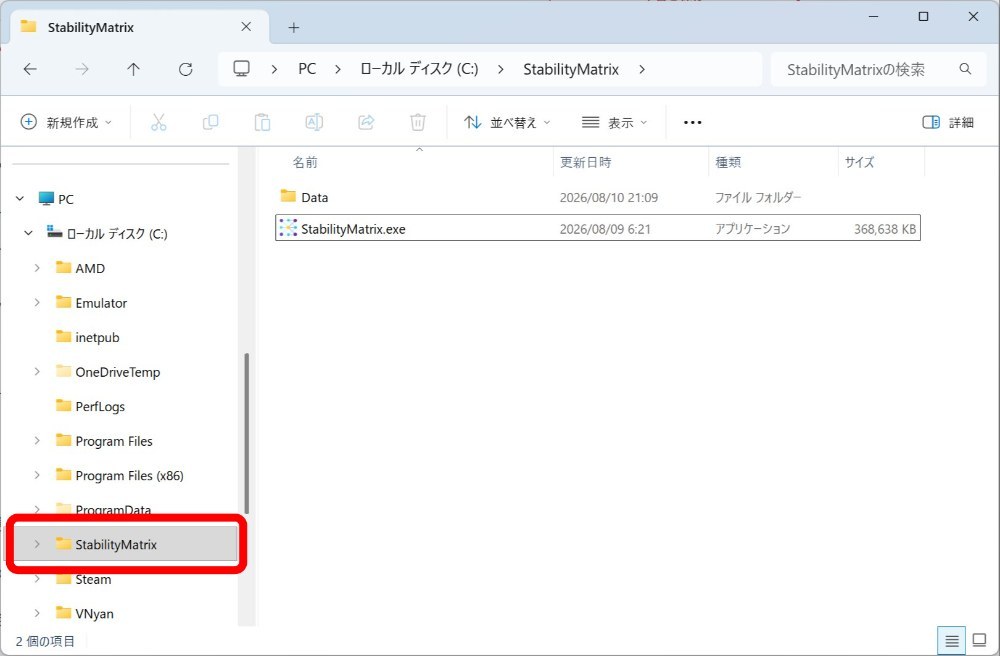This screenshot has width=1000, height=656.
Task: Collapse the PC tree node
Action: tap(20, 199)
